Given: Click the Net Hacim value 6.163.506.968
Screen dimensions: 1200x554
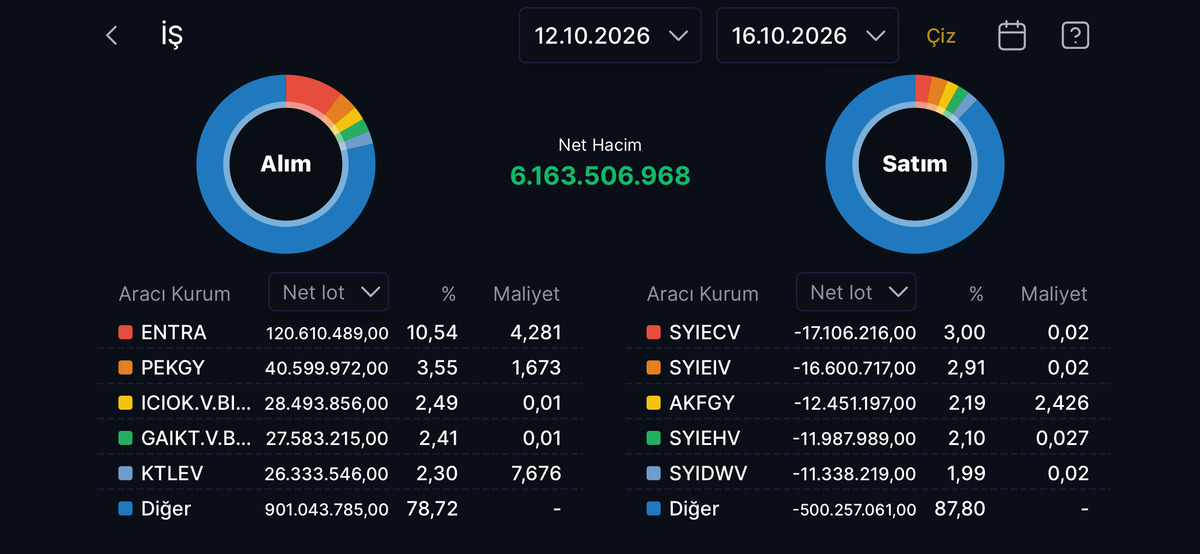Looking at the screenshot, I should point(600,176).
